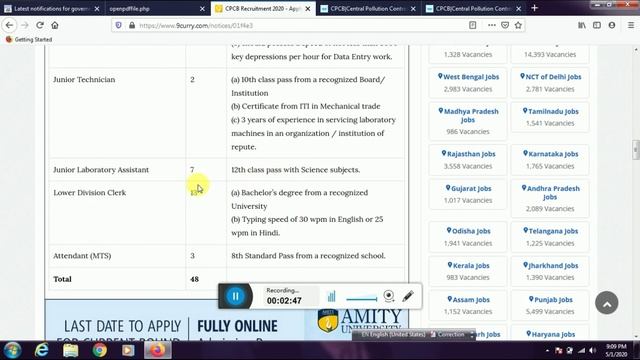The image size is (640, 360).
Task: Open File Explorer from taskbar
Action: coord(71,350)
